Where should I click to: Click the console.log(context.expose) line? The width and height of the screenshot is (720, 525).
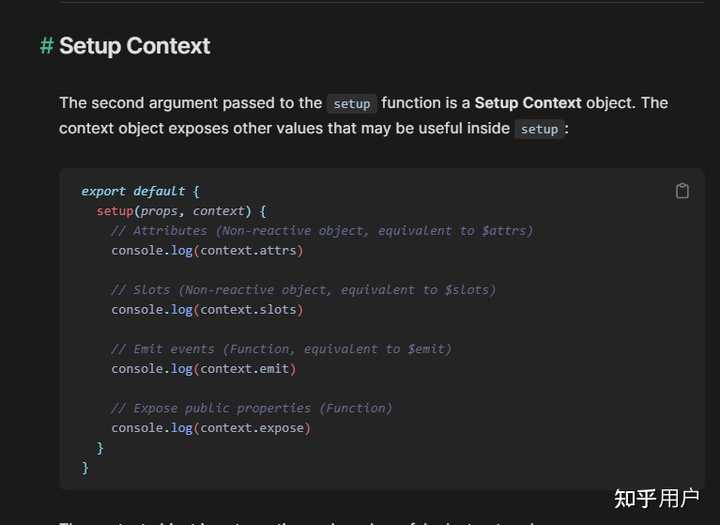(x=211, y=428)
